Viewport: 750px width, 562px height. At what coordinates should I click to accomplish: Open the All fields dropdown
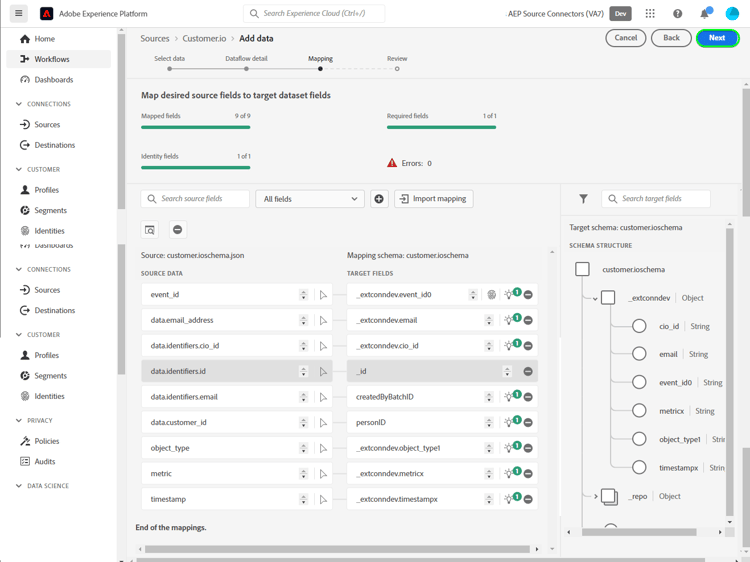click(310, 199)
